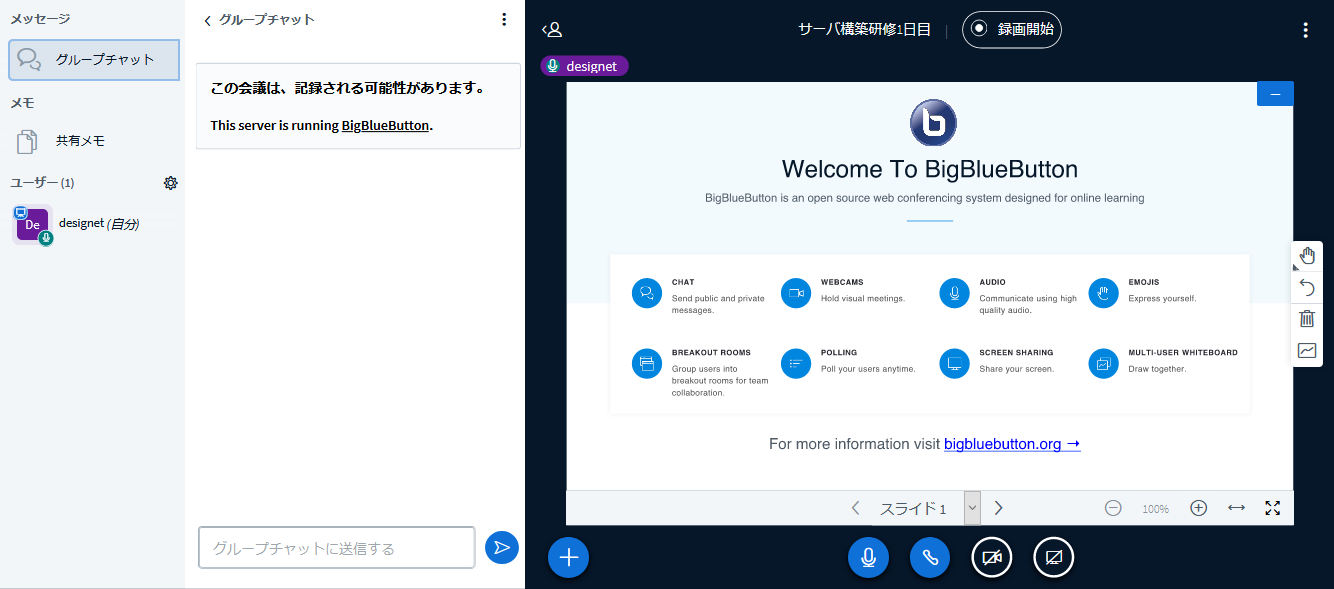Click the MULTI-USER WHITEBOARD icon on slide
This screenshot has height=589, width=1334.
click(x=1103, y=363)
